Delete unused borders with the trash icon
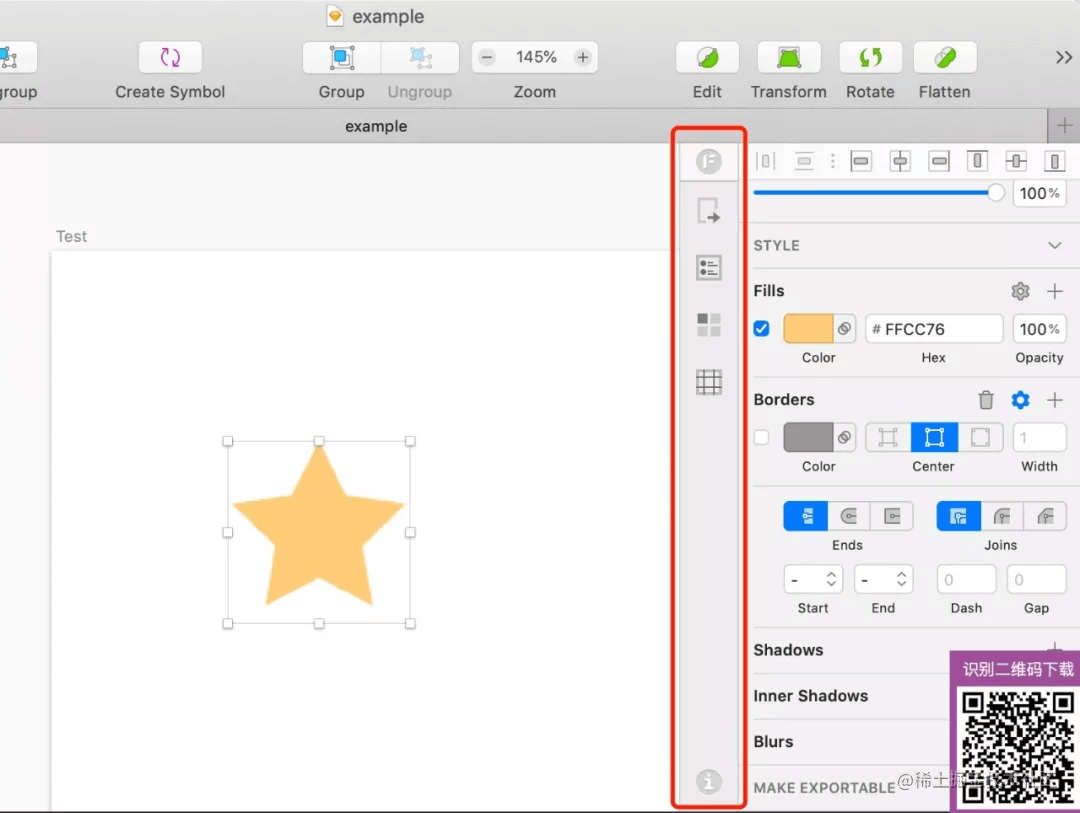Screen dimensions: 1080x813 pyautogui.click(x=986, y=400)
